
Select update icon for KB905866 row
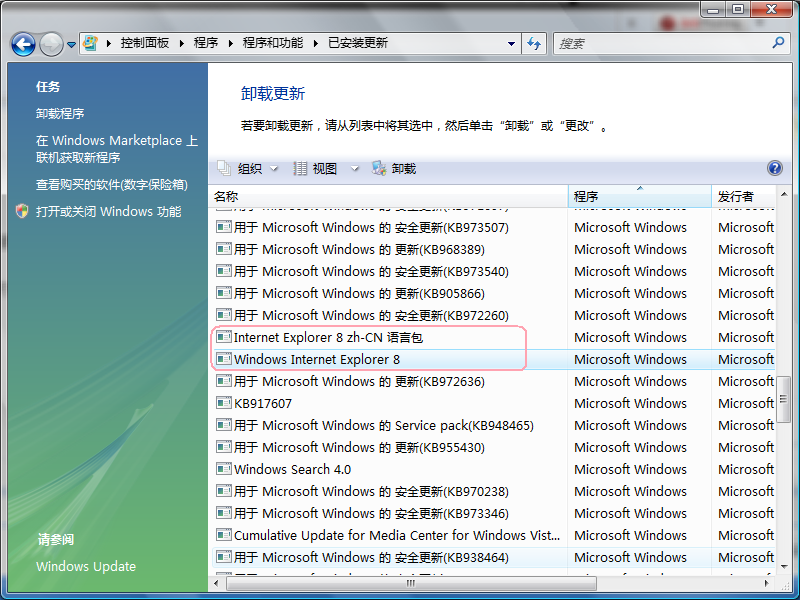(x=223, y=293)
